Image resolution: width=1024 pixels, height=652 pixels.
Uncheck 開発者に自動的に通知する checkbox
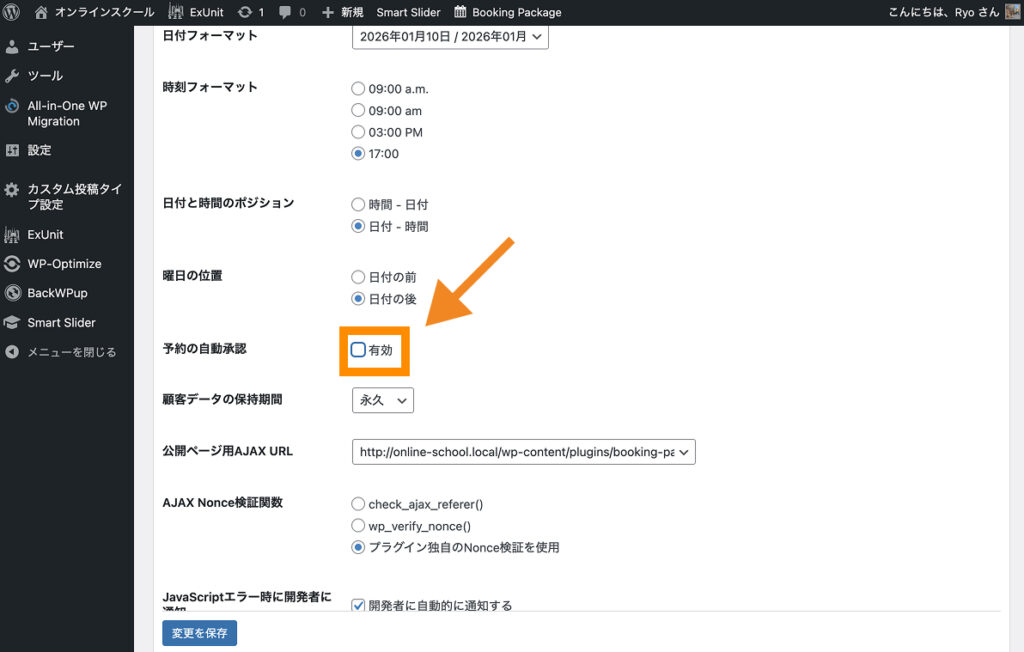tap(358, 605)
